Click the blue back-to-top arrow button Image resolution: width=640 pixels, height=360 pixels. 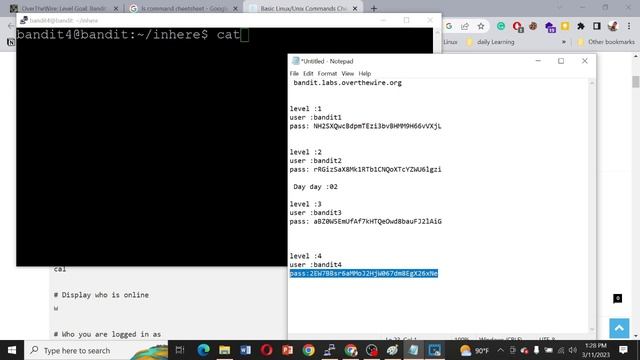point(619,328)
